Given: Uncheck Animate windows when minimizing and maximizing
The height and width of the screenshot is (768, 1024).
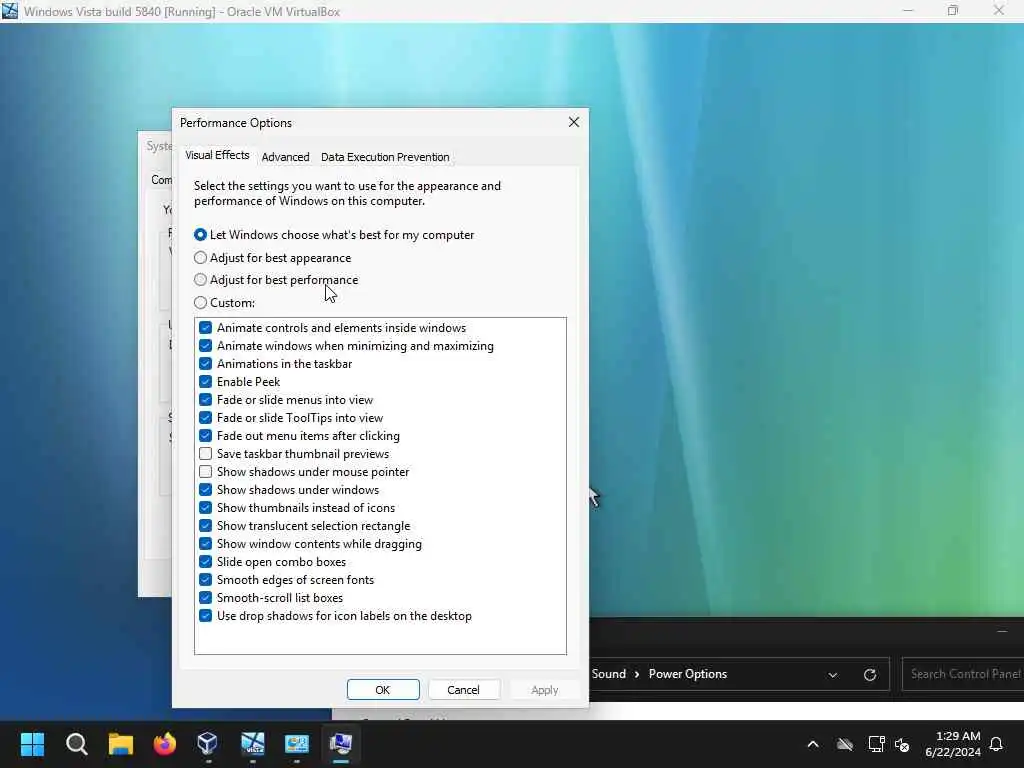Looking at the screenshot, I should click(205, 345).
